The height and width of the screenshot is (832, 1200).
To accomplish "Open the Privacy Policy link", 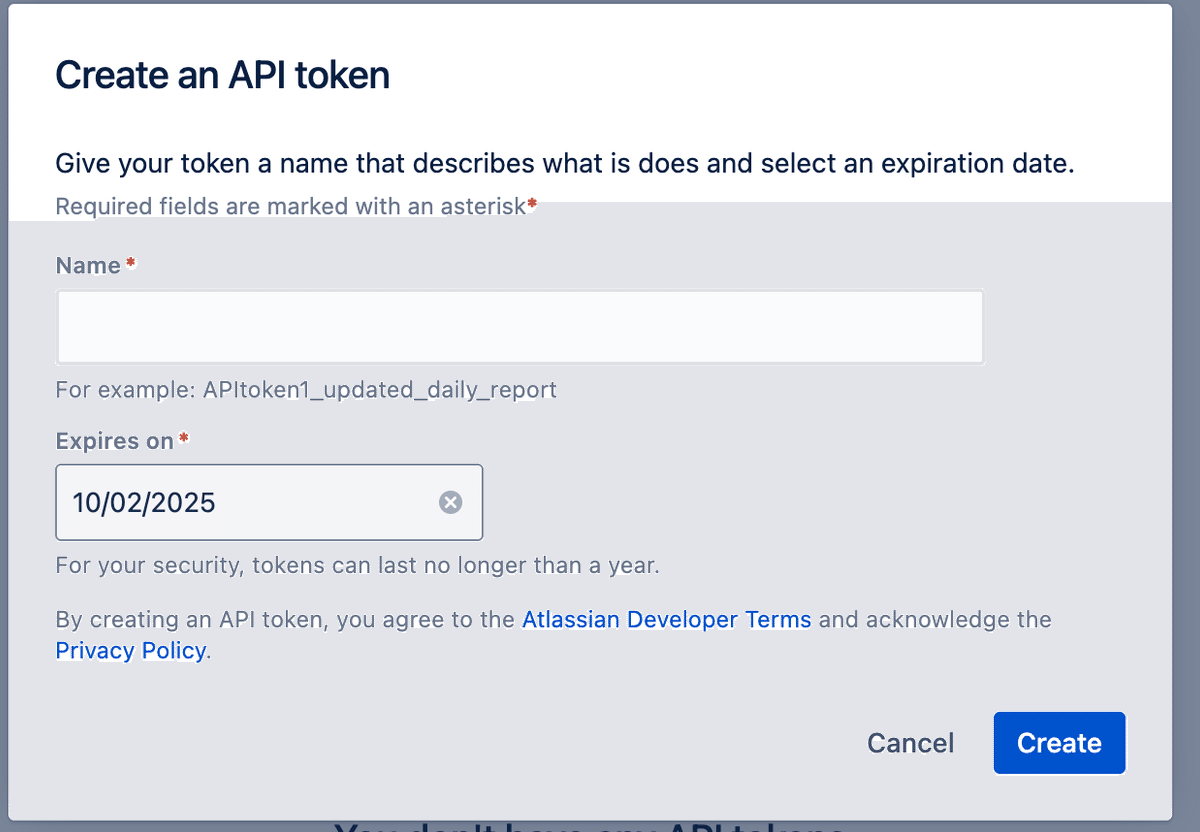I will click(131, 651).
